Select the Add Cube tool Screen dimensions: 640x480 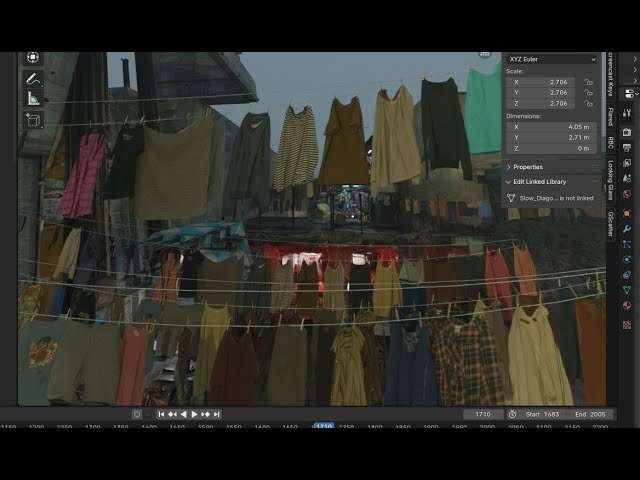click(x=33, y=119)
